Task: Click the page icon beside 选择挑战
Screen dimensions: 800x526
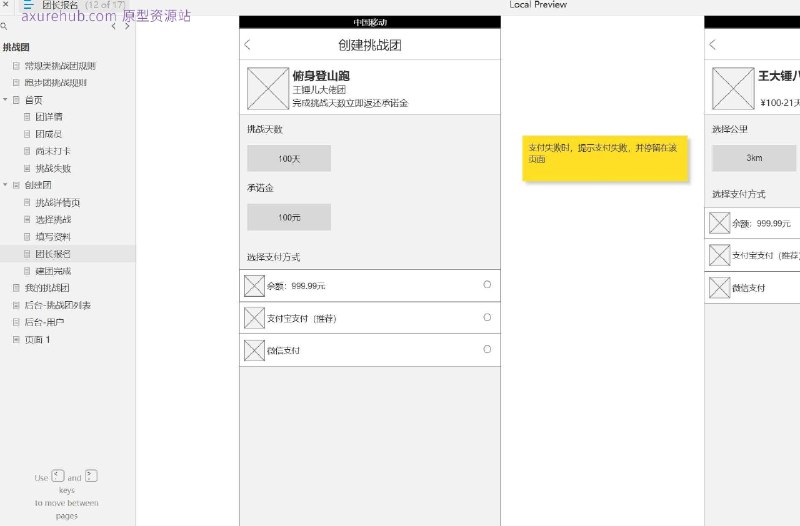Action: pyautogui.click(x=27, y=220)
